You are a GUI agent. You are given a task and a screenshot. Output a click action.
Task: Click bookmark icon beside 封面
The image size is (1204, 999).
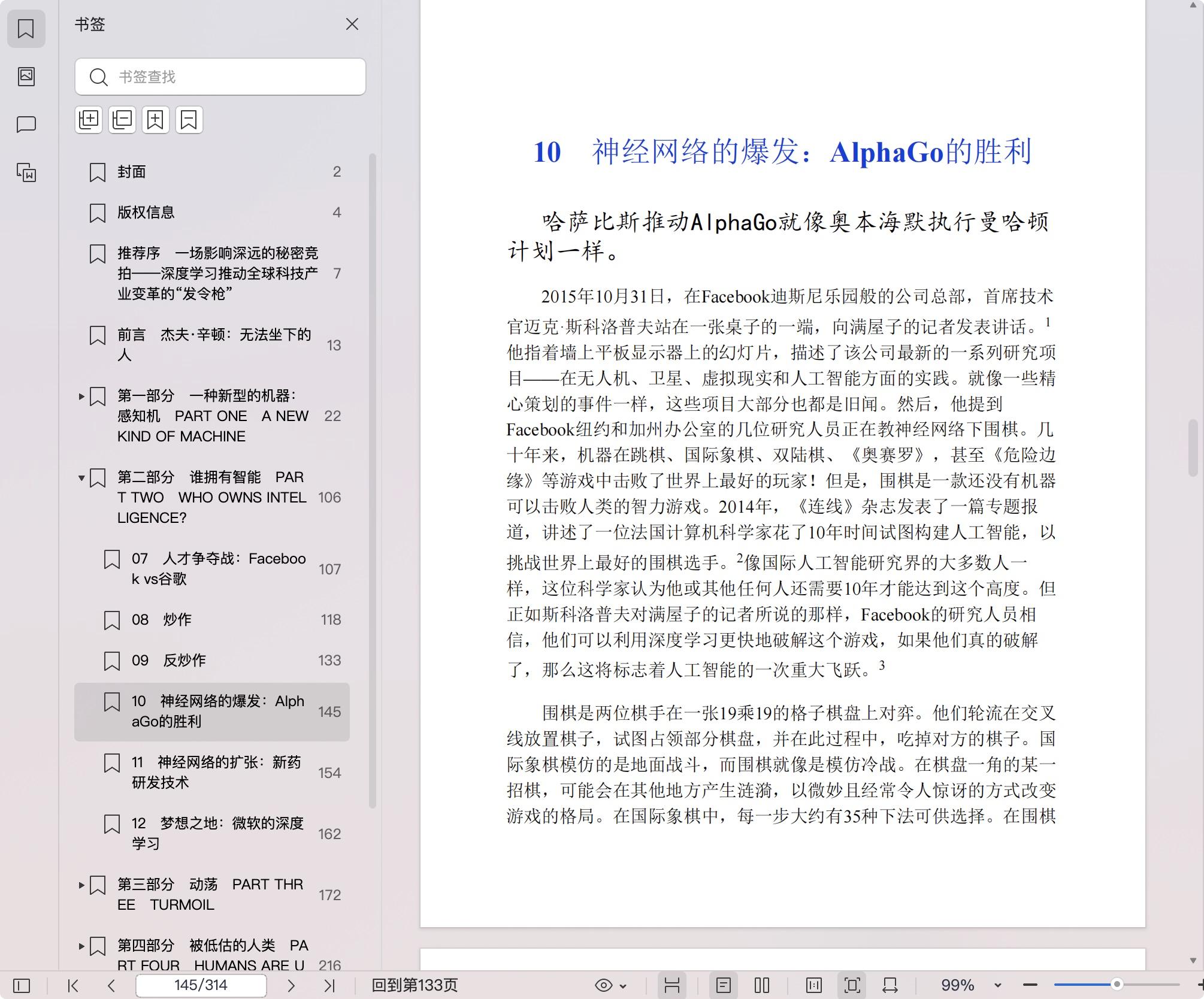coord(98,172)
